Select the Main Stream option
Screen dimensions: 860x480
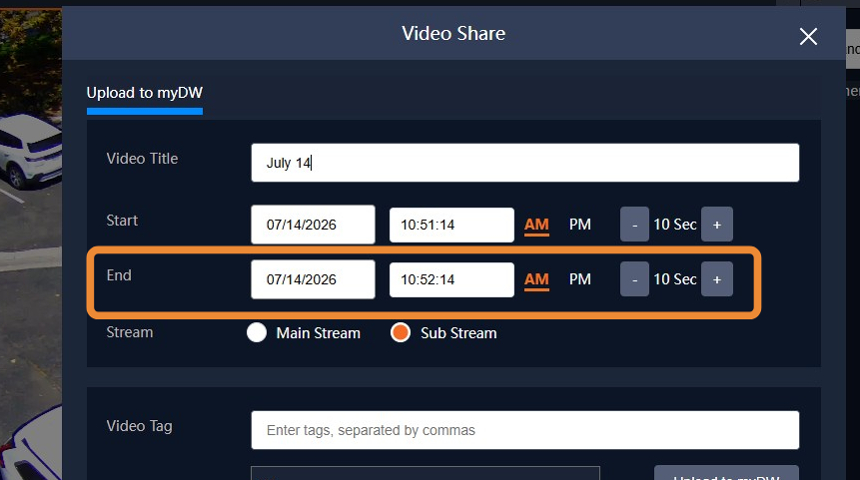(x=257, y=332)
